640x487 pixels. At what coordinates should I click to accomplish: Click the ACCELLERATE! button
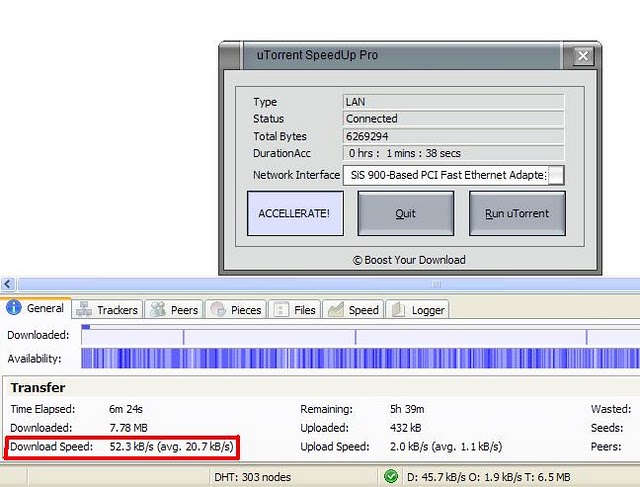click(295, 213)
